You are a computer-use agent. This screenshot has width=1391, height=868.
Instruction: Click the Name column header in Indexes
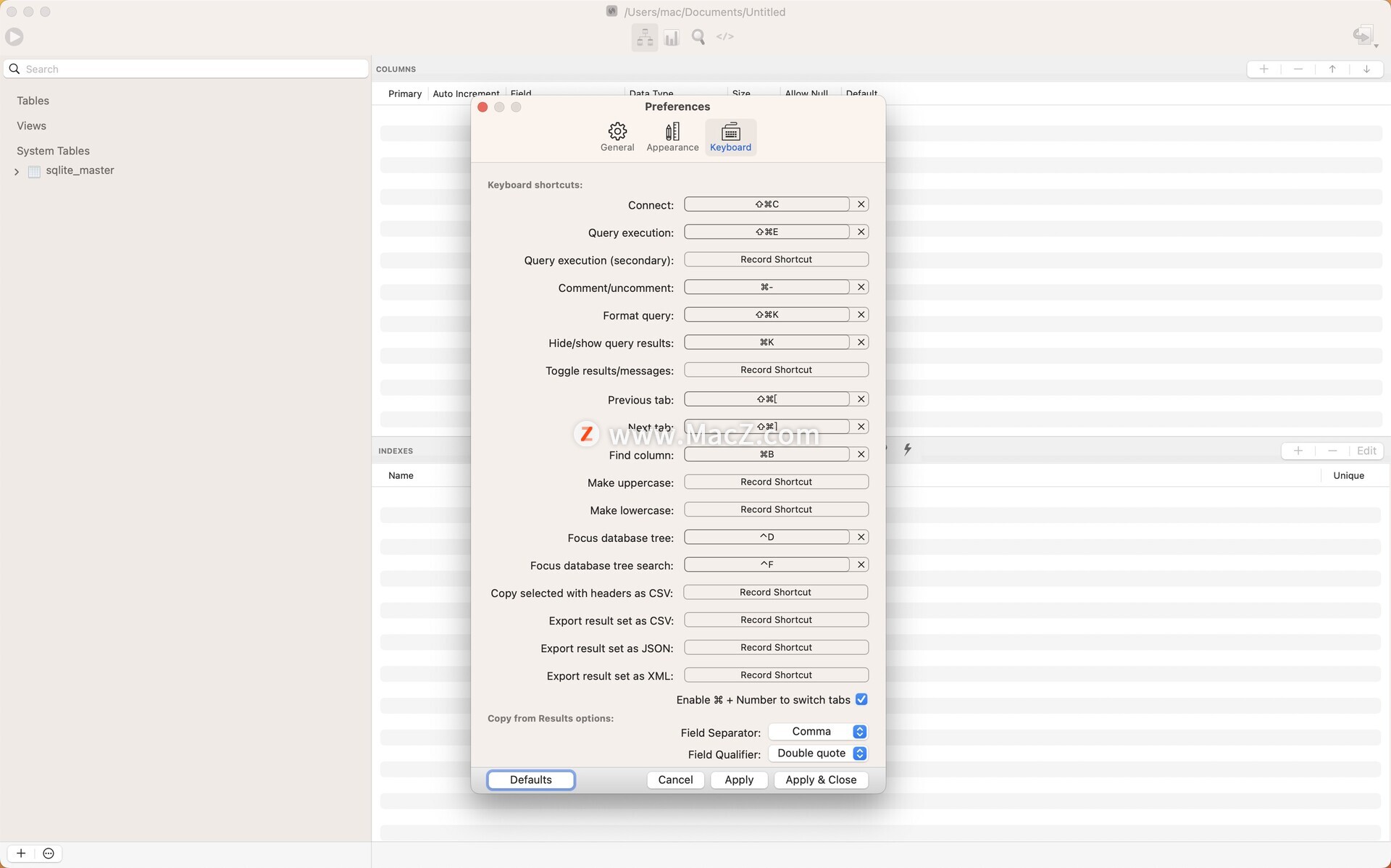pyautogui.click(x=401, y=475)
